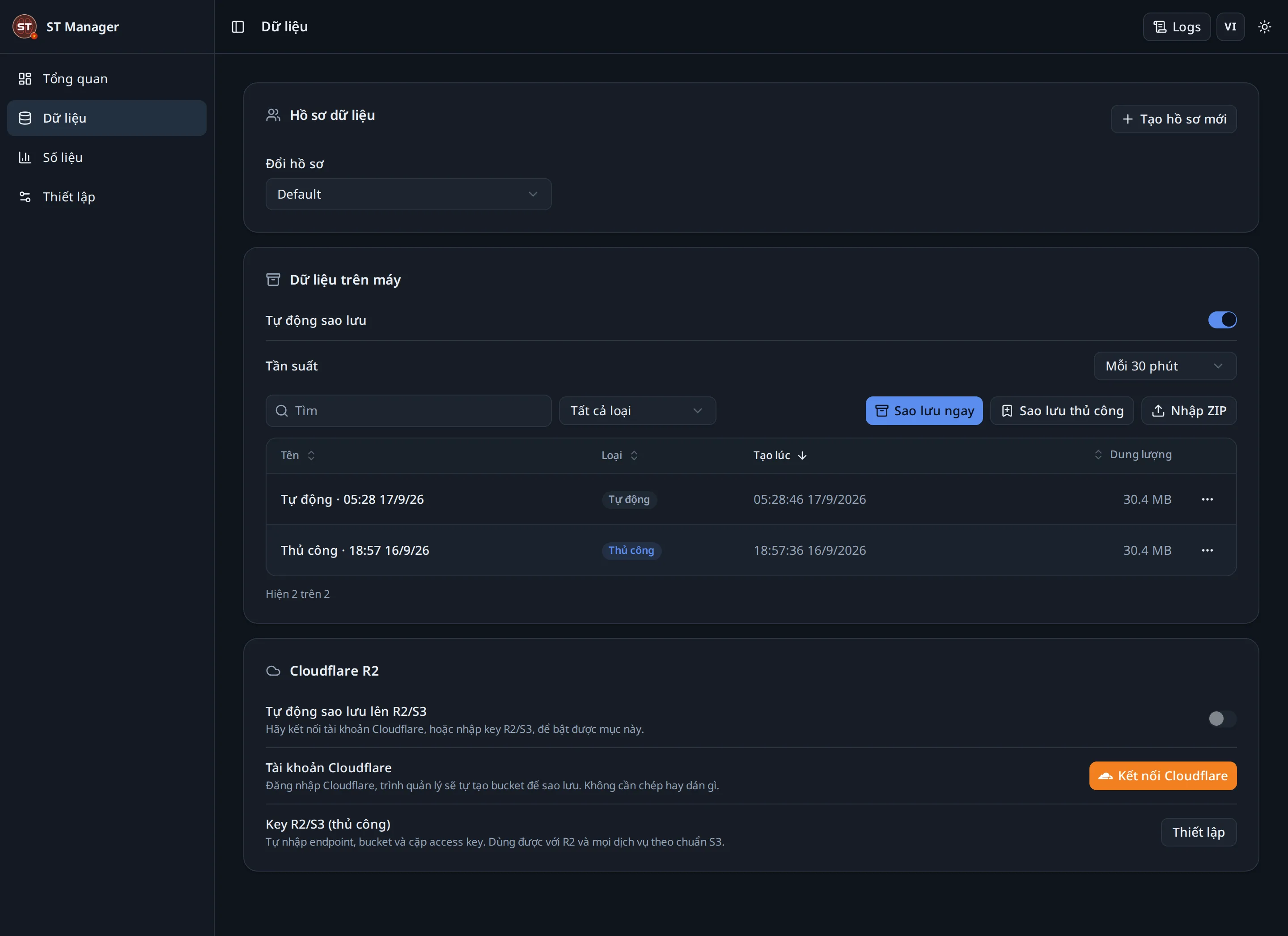Toggle the sidebar panel icon

238,27
